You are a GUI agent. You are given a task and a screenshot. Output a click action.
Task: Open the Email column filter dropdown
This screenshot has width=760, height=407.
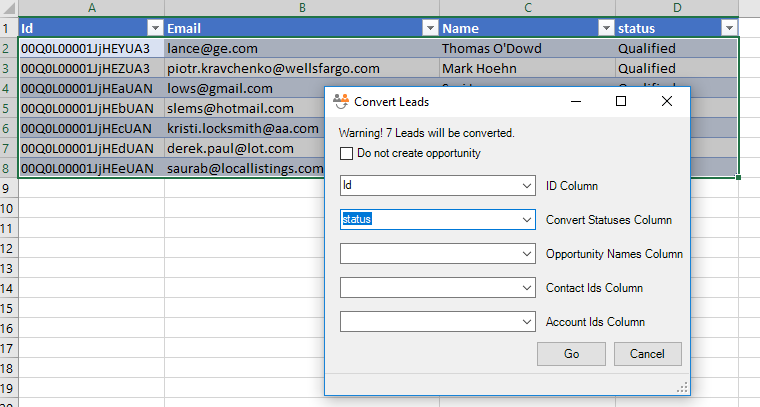430,28
